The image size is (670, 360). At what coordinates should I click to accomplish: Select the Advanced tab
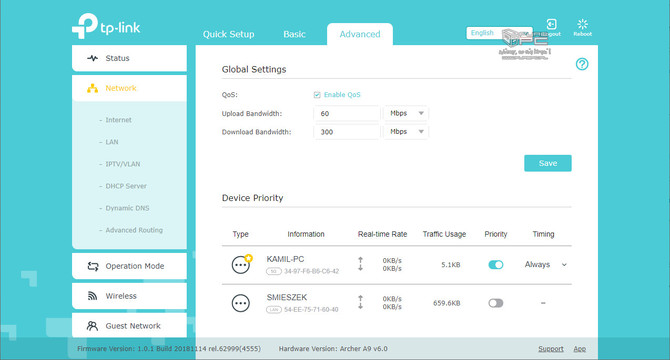360,34
